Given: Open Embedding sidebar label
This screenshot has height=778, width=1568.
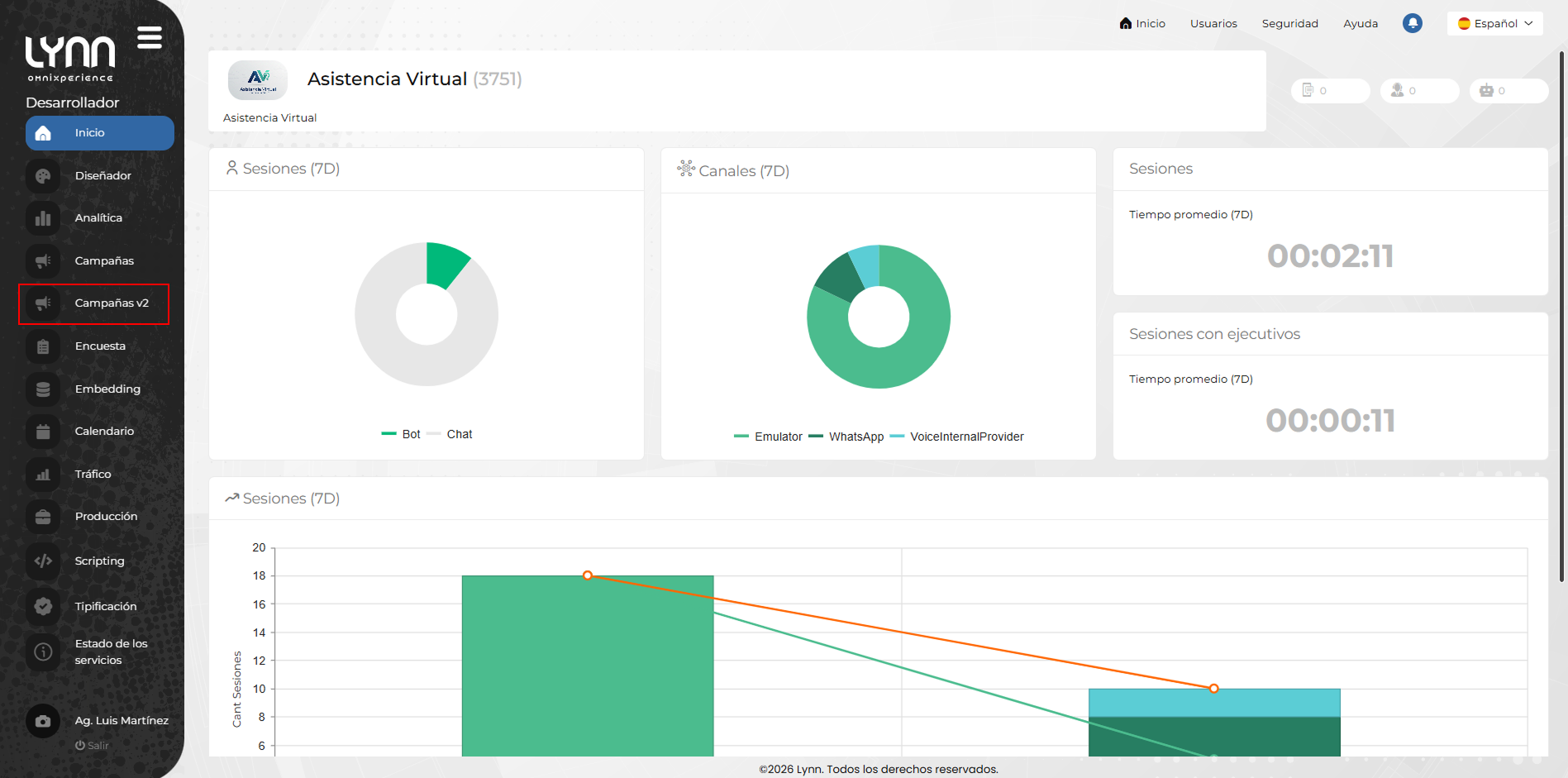Looking at the screenshot, I should point(107,389).
